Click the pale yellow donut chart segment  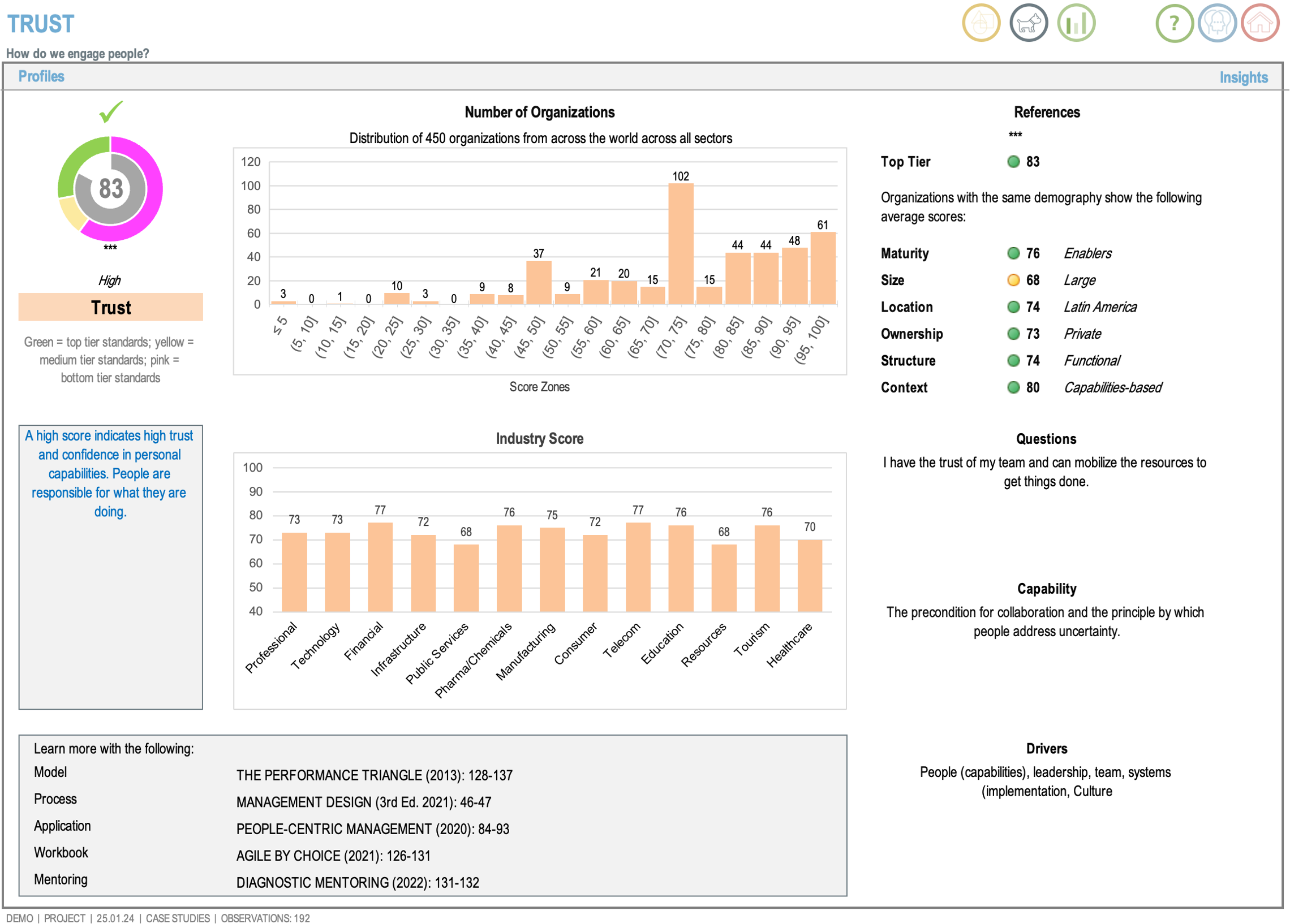point(73,213)
